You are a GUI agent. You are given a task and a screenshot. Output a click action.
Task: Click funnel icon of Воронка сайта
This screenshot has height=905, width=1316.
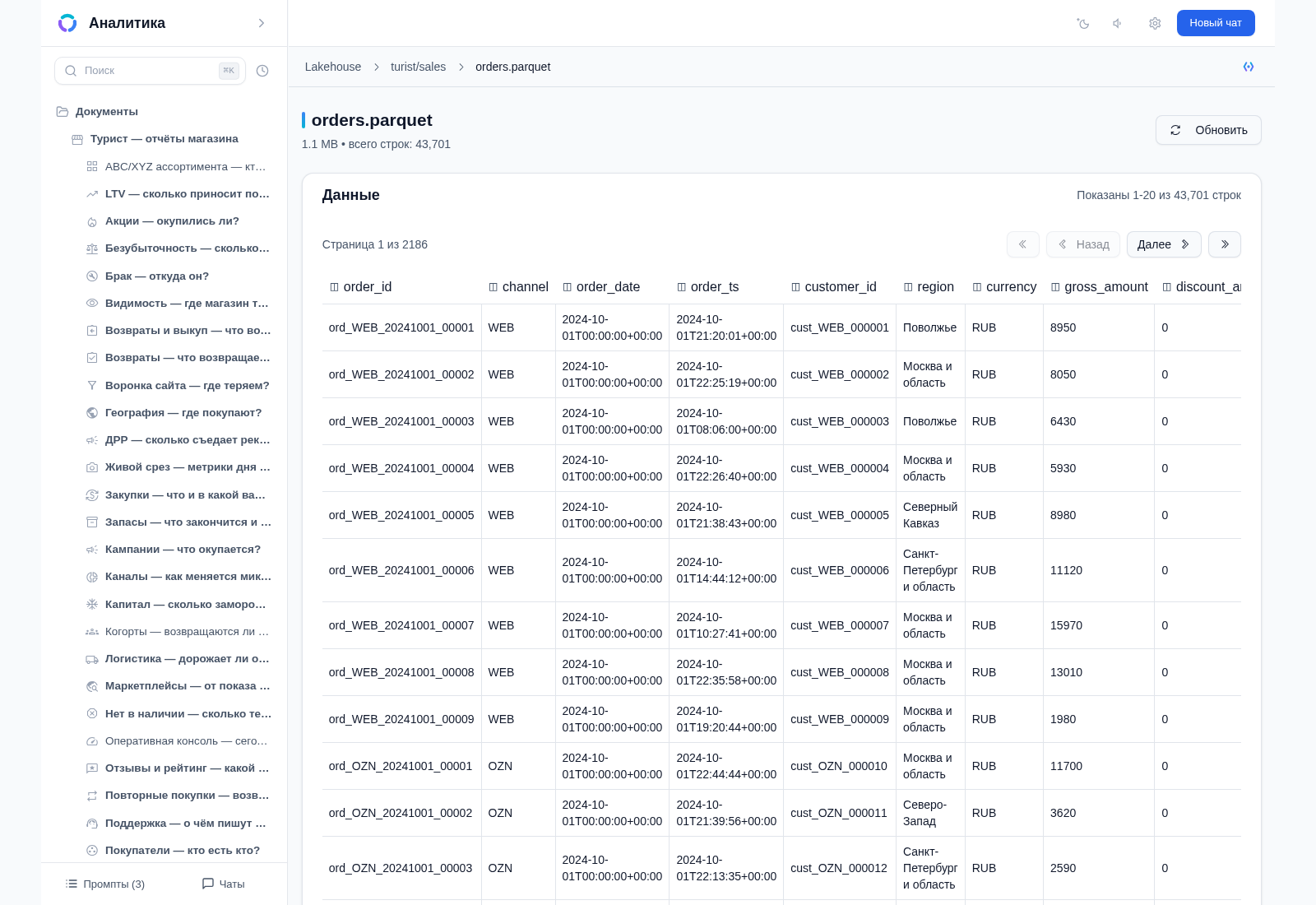click(92, 386)
